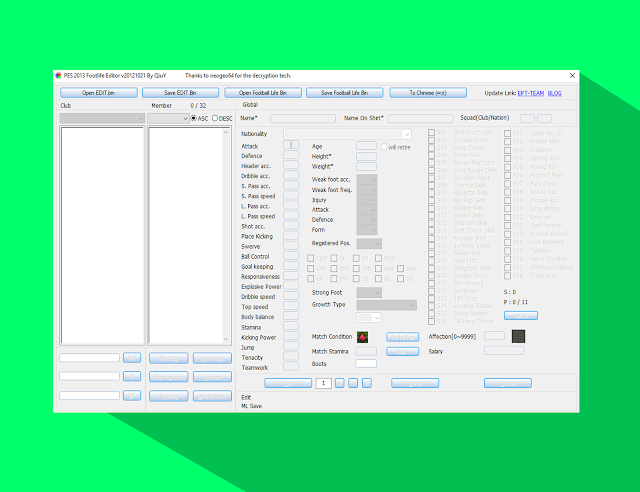
Task: Click Save Football Life Bin button
Action: (344, 93)
